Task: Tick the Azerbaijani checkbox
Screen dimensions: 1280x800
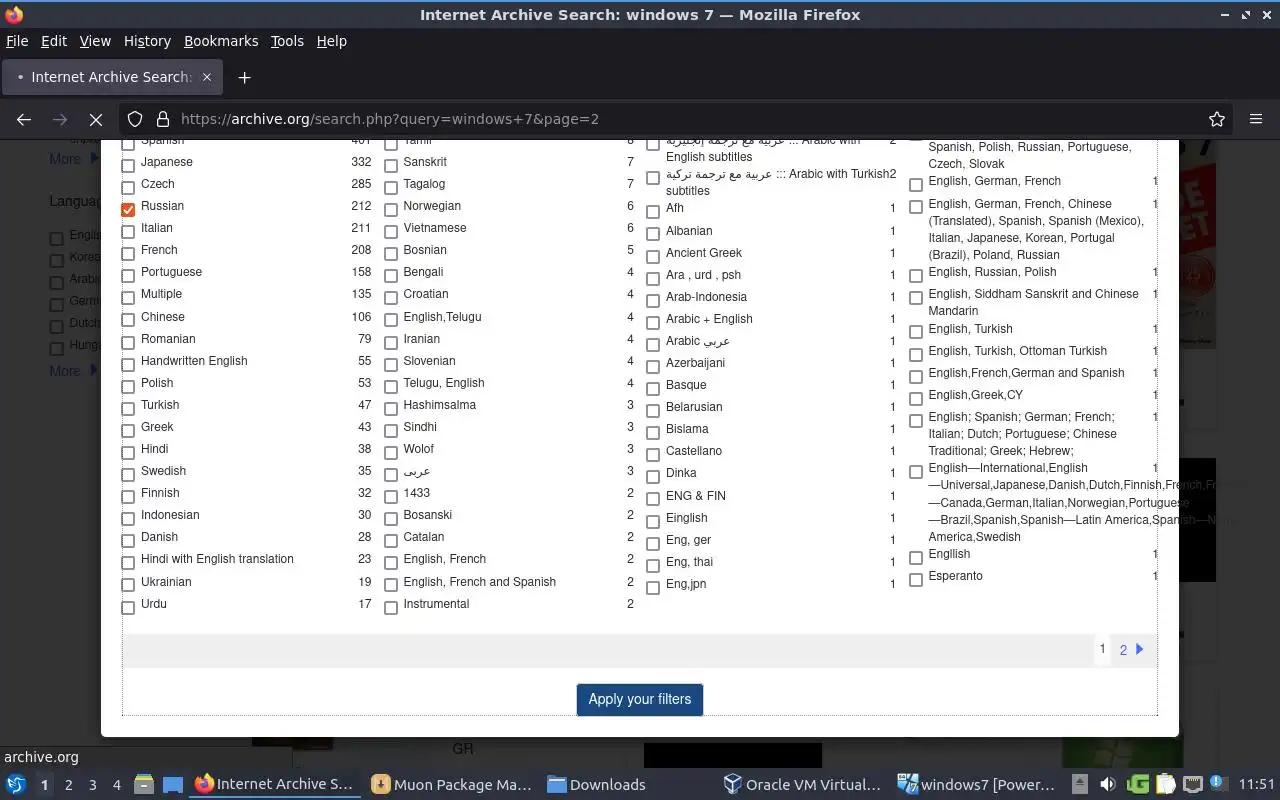Action: click(653, 366)
